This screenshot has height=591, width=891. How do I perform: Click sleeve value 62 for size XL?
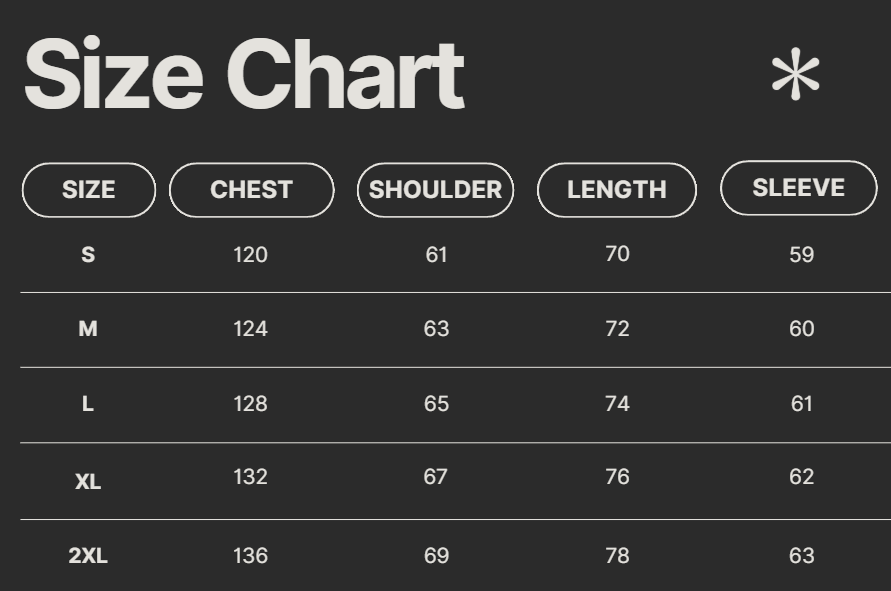(x=801, y=477)
